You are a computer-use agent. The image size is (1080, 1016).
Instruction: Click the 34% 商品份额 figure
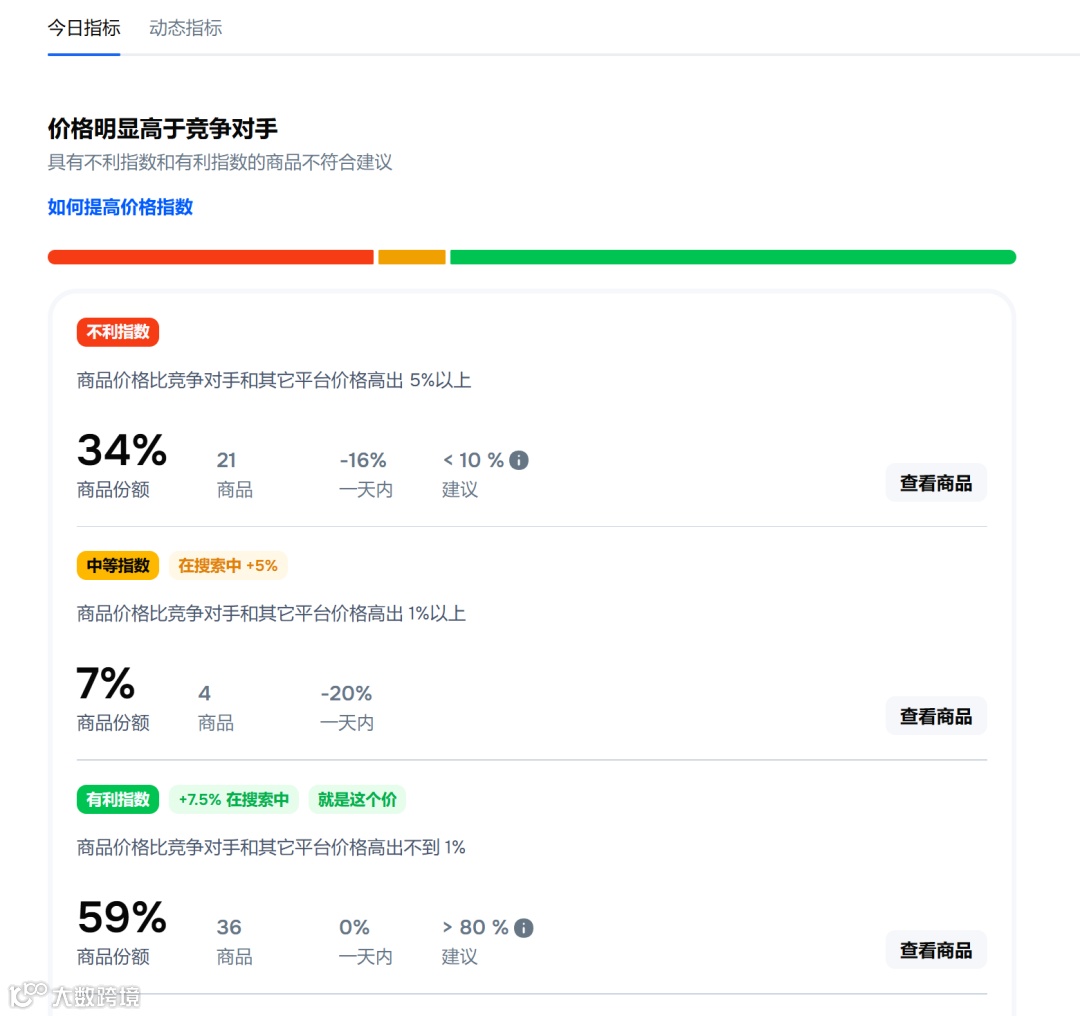[122, 451]
